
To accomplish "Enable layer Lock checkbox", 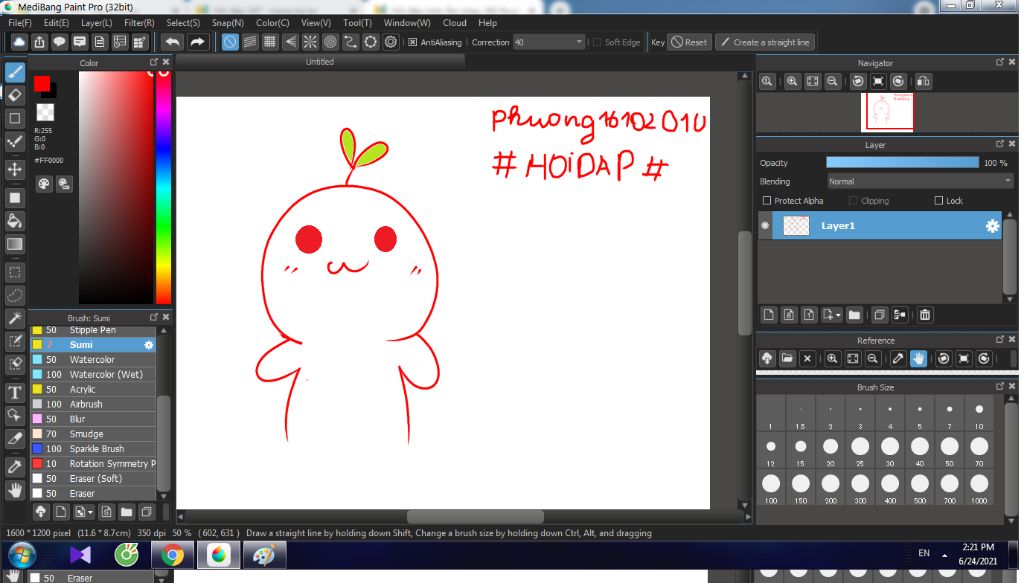I will coord(938,200).
